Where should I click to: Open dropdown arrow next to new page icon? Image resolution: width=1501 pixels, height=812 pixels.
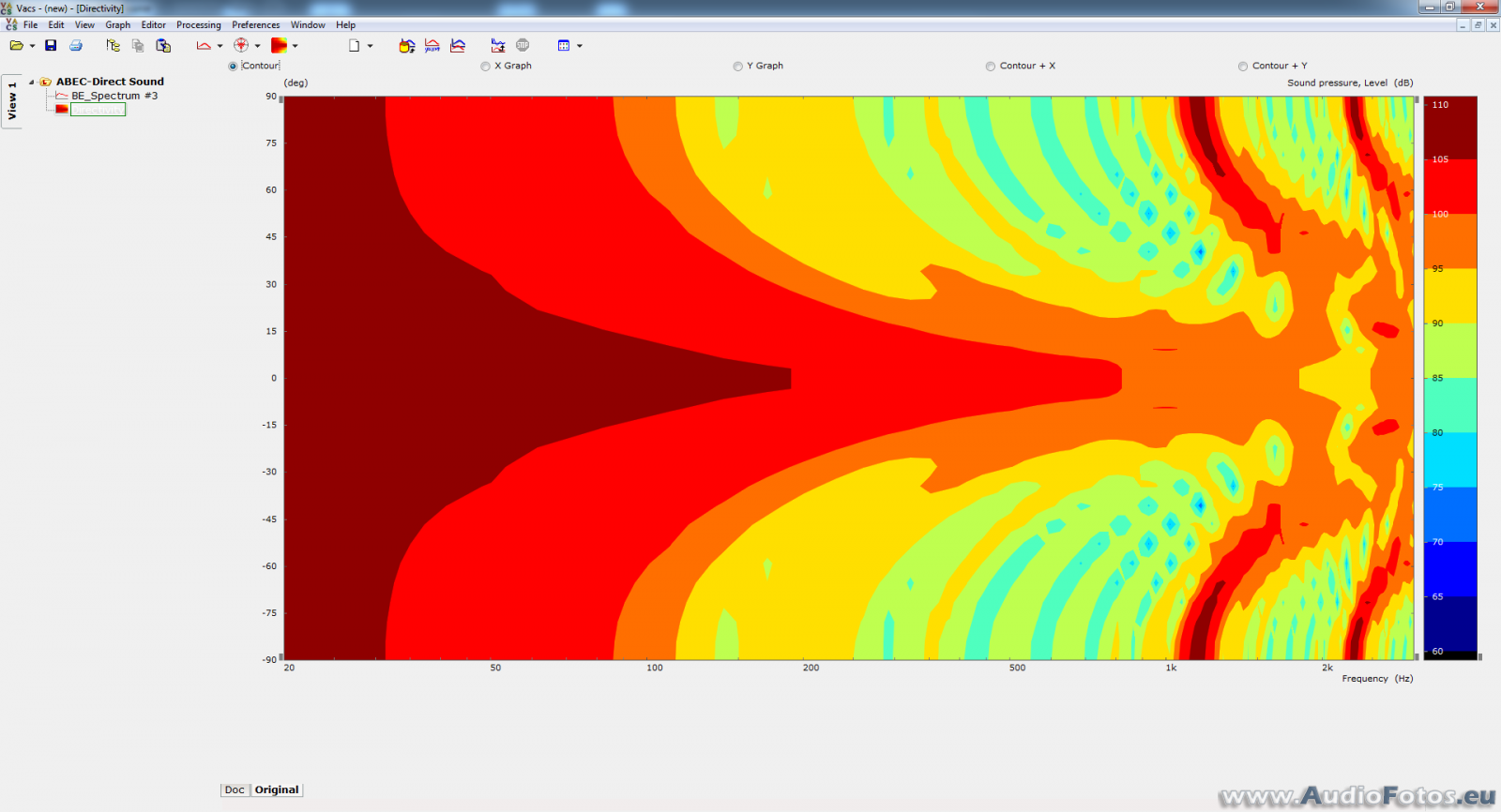pos(370,46)
